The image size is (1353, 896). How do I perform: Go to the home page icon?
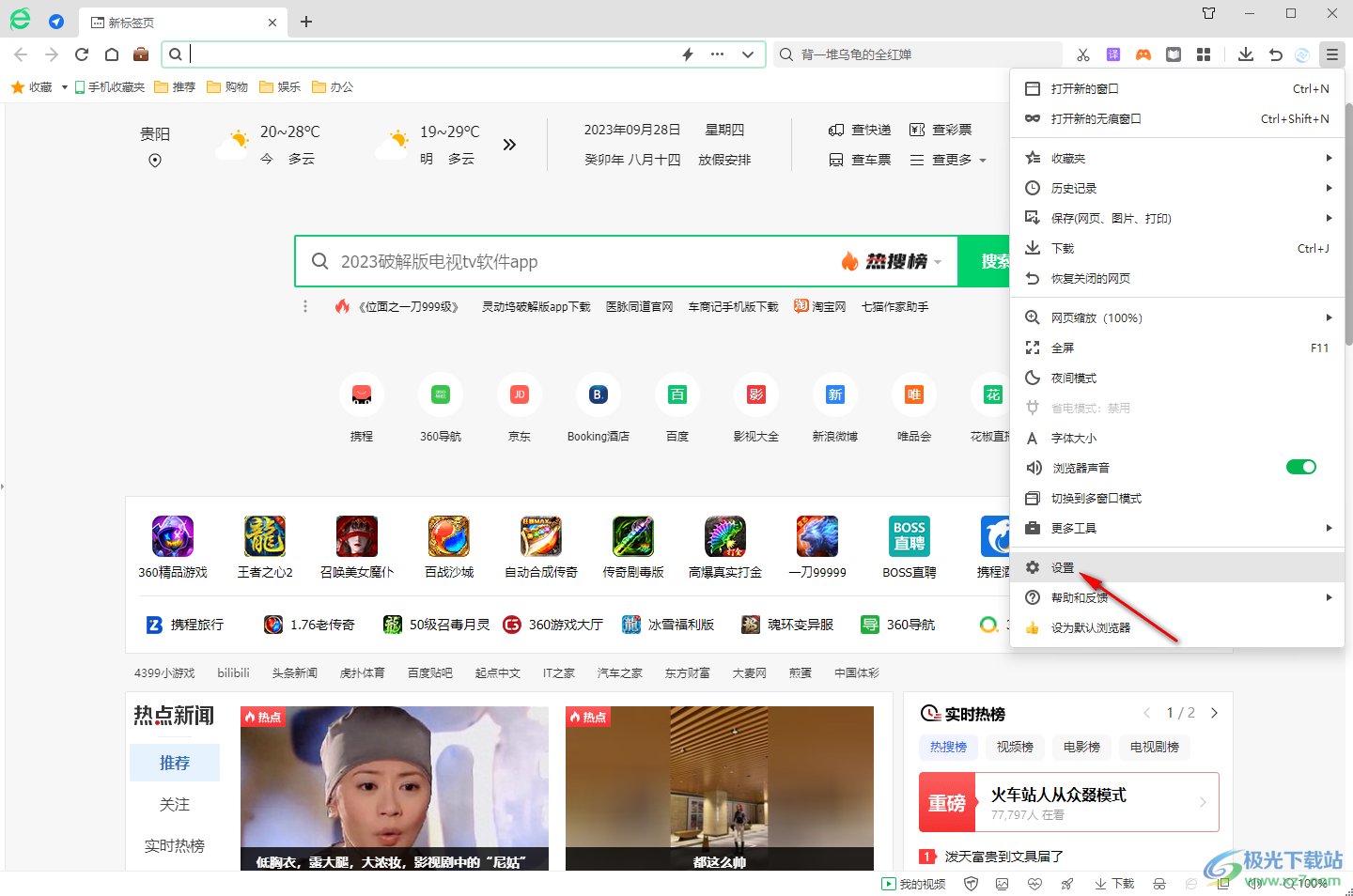(x=112, y=54)
